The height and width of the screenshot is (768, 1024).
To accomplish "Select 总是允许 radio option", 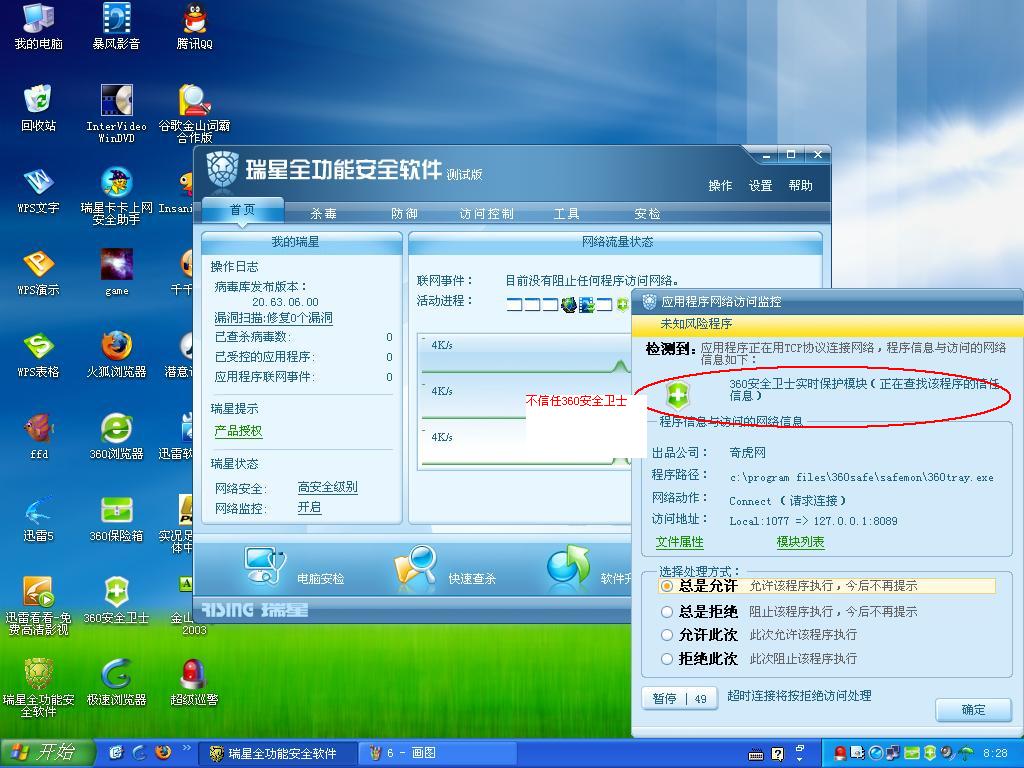I will 666,586.
